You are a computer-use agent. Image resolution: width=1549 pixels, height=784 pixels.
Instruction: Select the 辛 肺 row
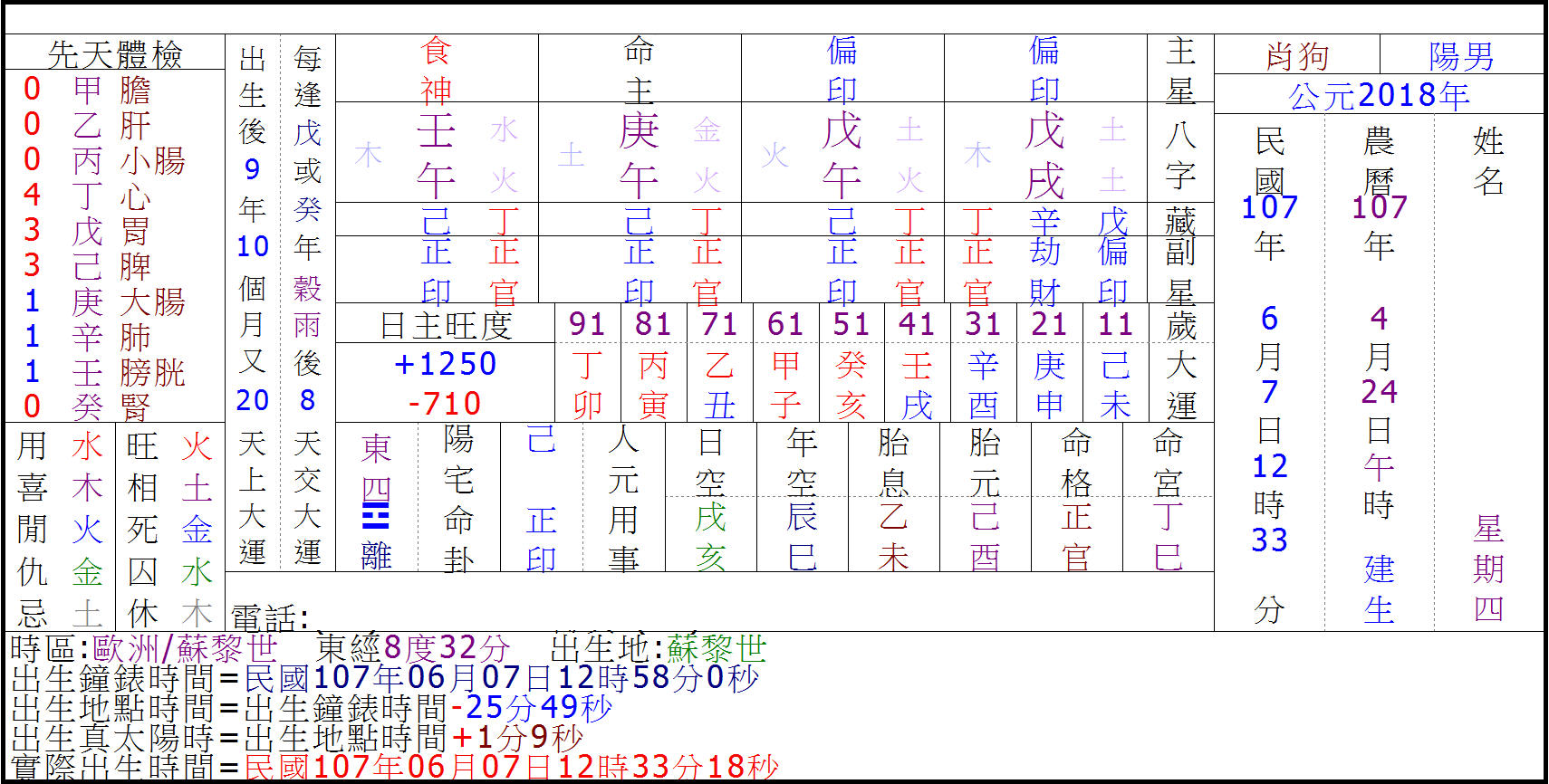87,337
